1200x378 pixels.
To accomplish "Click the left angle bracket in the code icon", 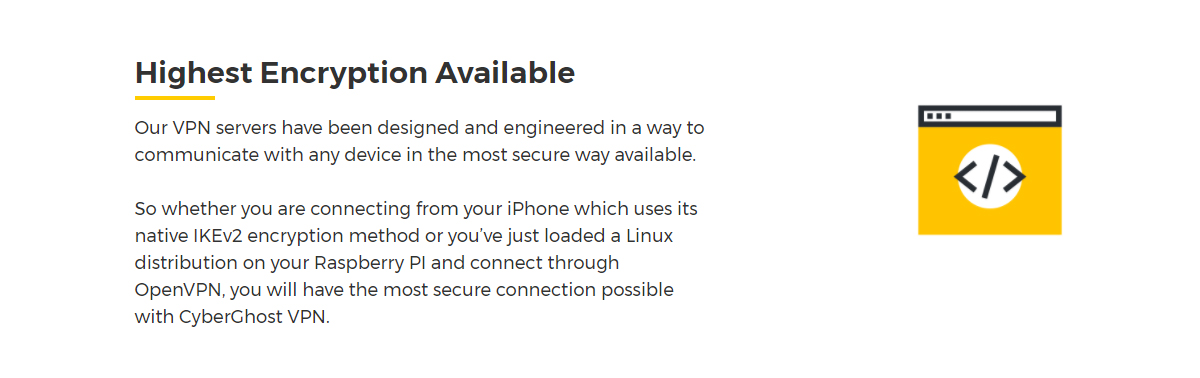I will (965, 178).
